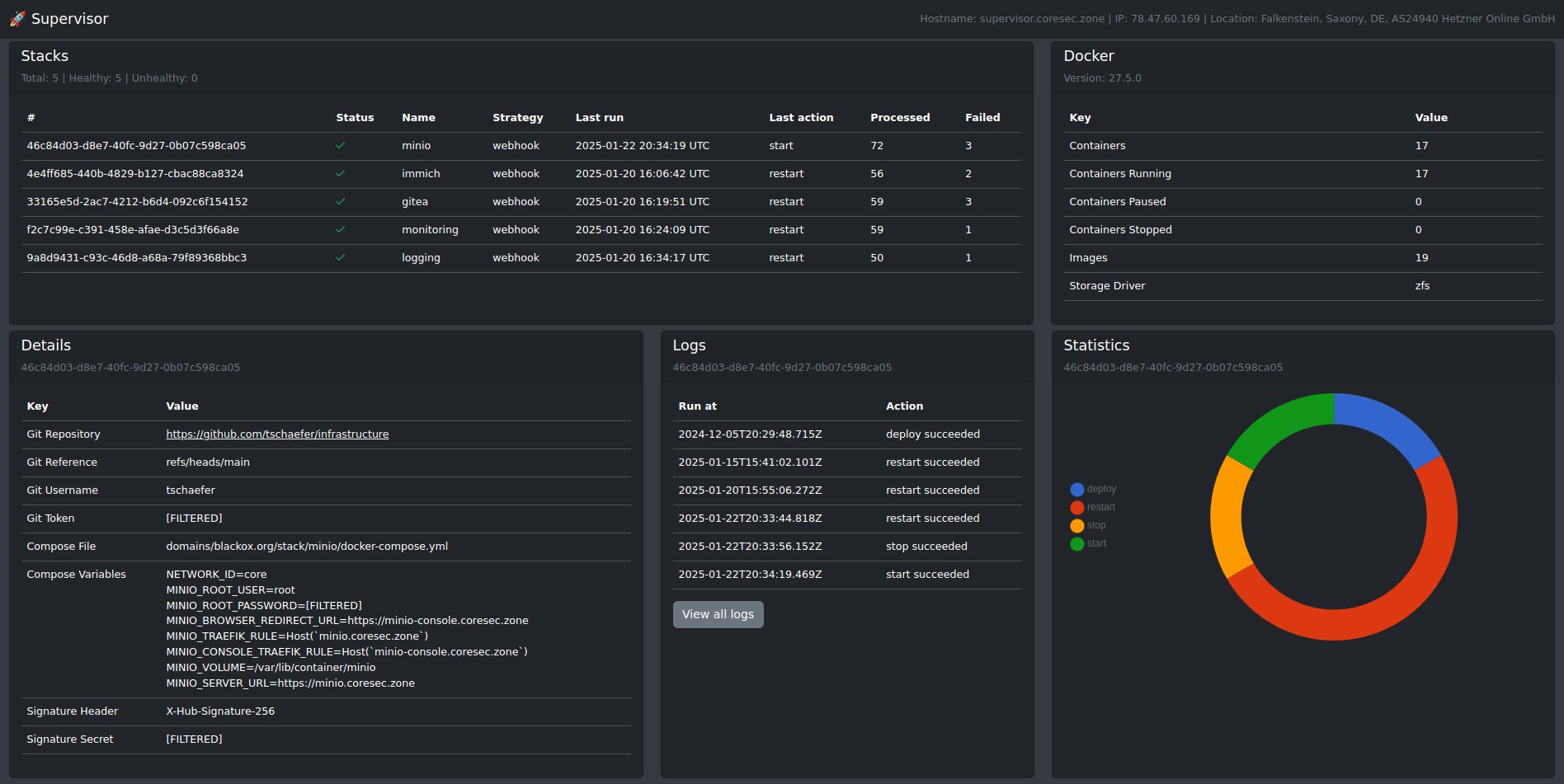This screenshot has height=784, width=1564.
Task: Click the Containers Running row in Docker
Action: (1303, 174)
